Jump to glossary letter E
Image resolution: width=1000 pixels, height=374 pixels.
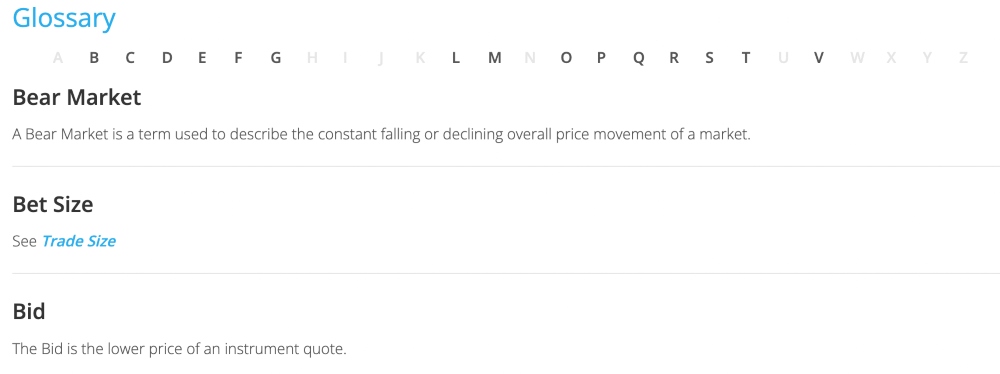[x=202, y=58]
